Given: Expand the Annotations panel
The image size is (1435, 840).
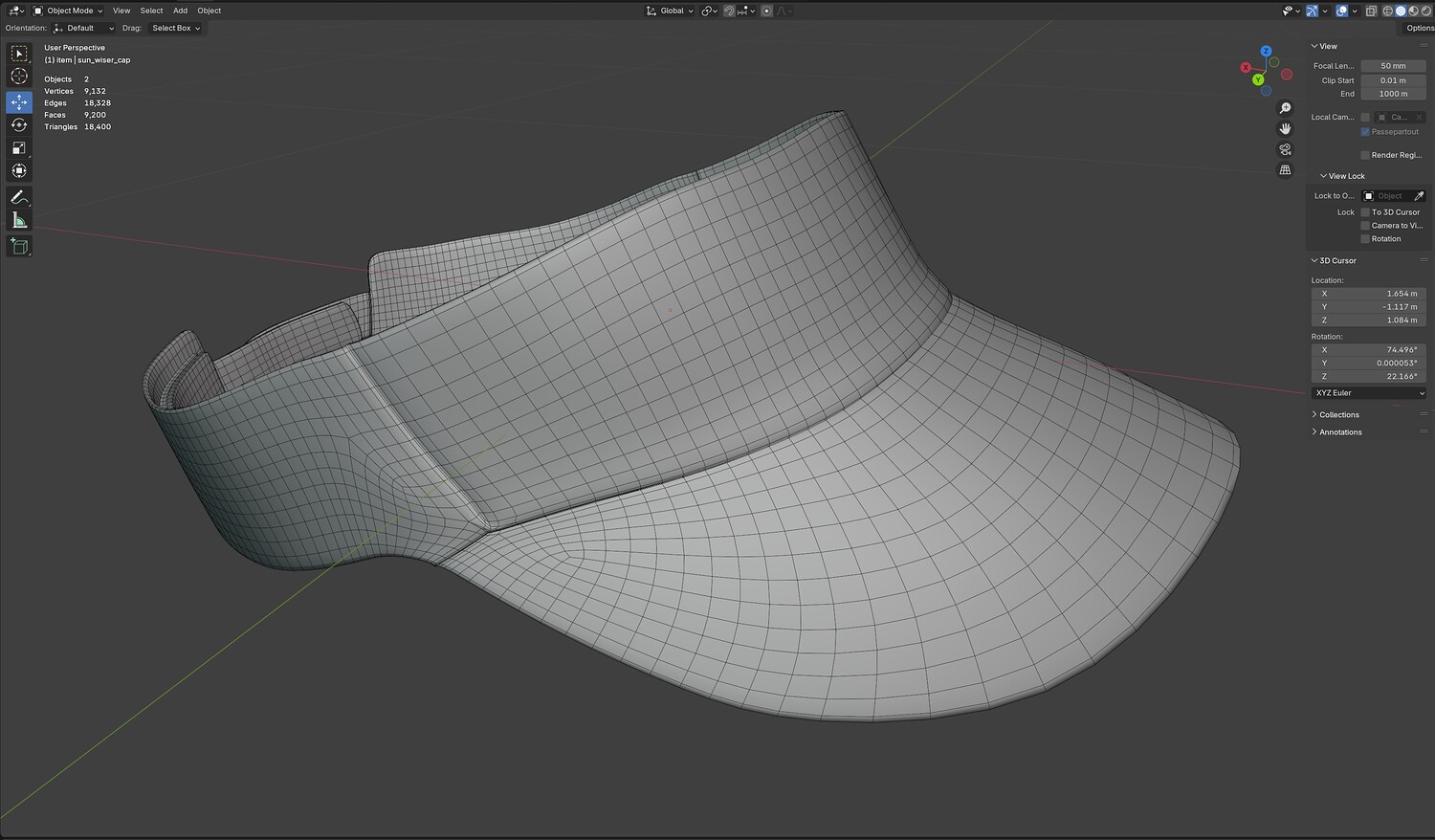Looking at the screenshot, I should tap(1336, 431).
